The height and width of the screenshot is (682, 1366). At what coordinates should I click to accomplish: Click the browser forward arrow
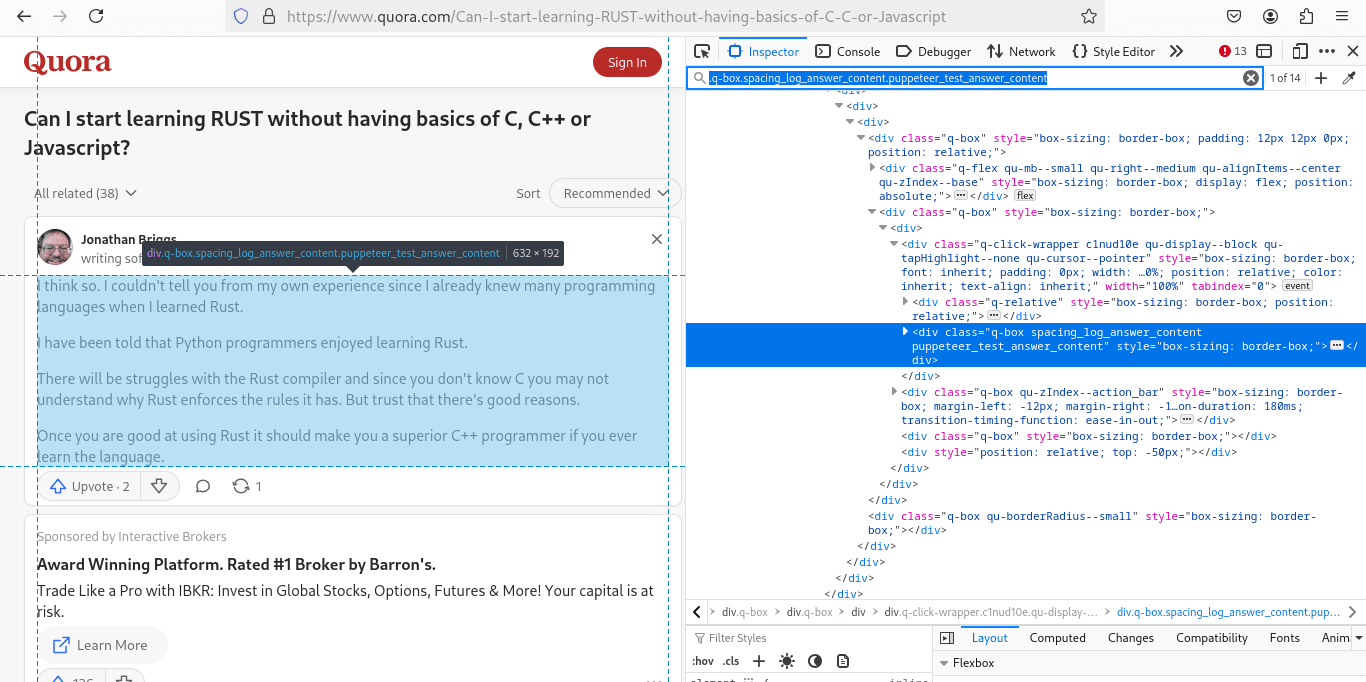pyautogui.click(x=60, y=16)
